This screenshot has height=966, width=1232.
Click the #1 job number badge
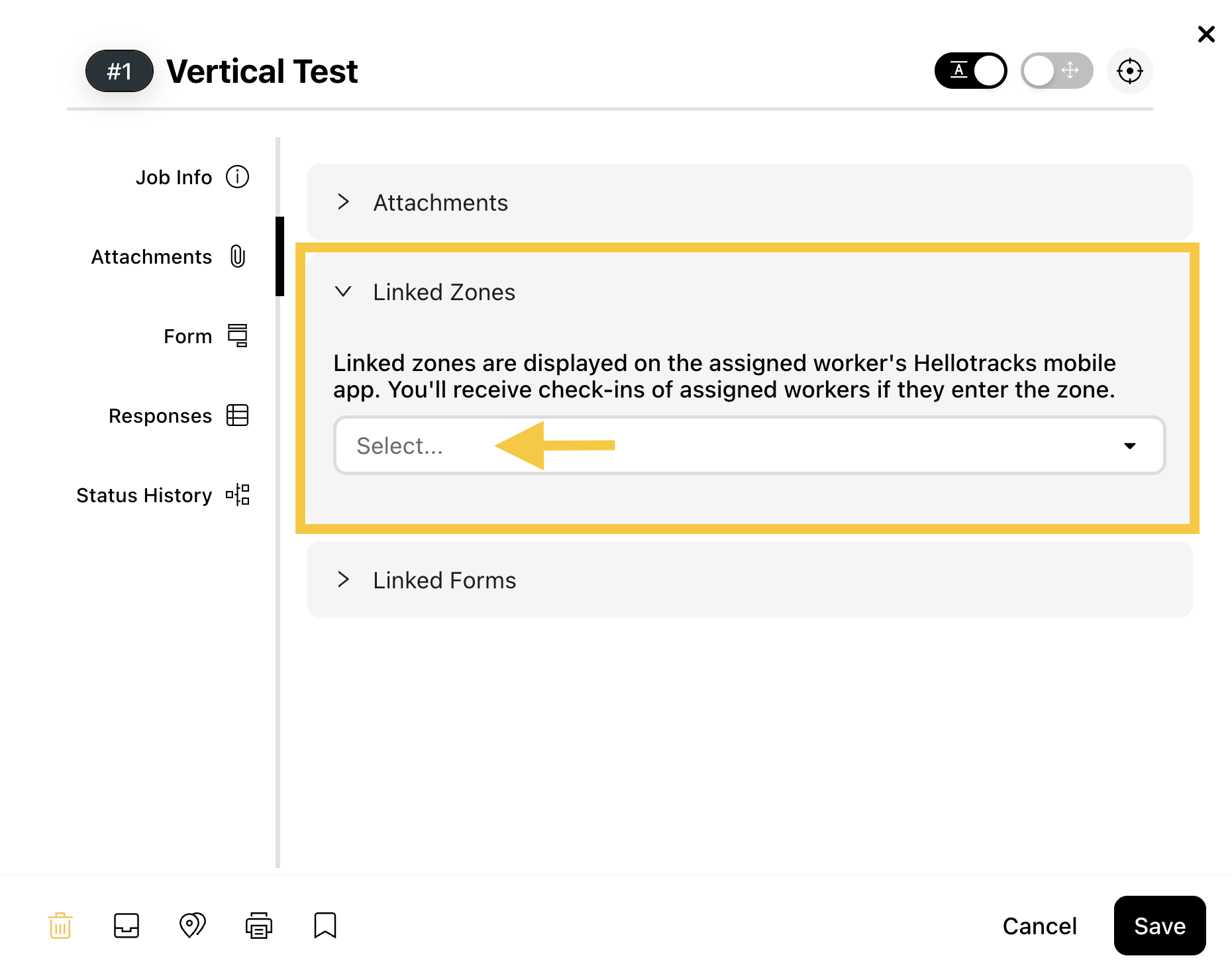point(120,71)
